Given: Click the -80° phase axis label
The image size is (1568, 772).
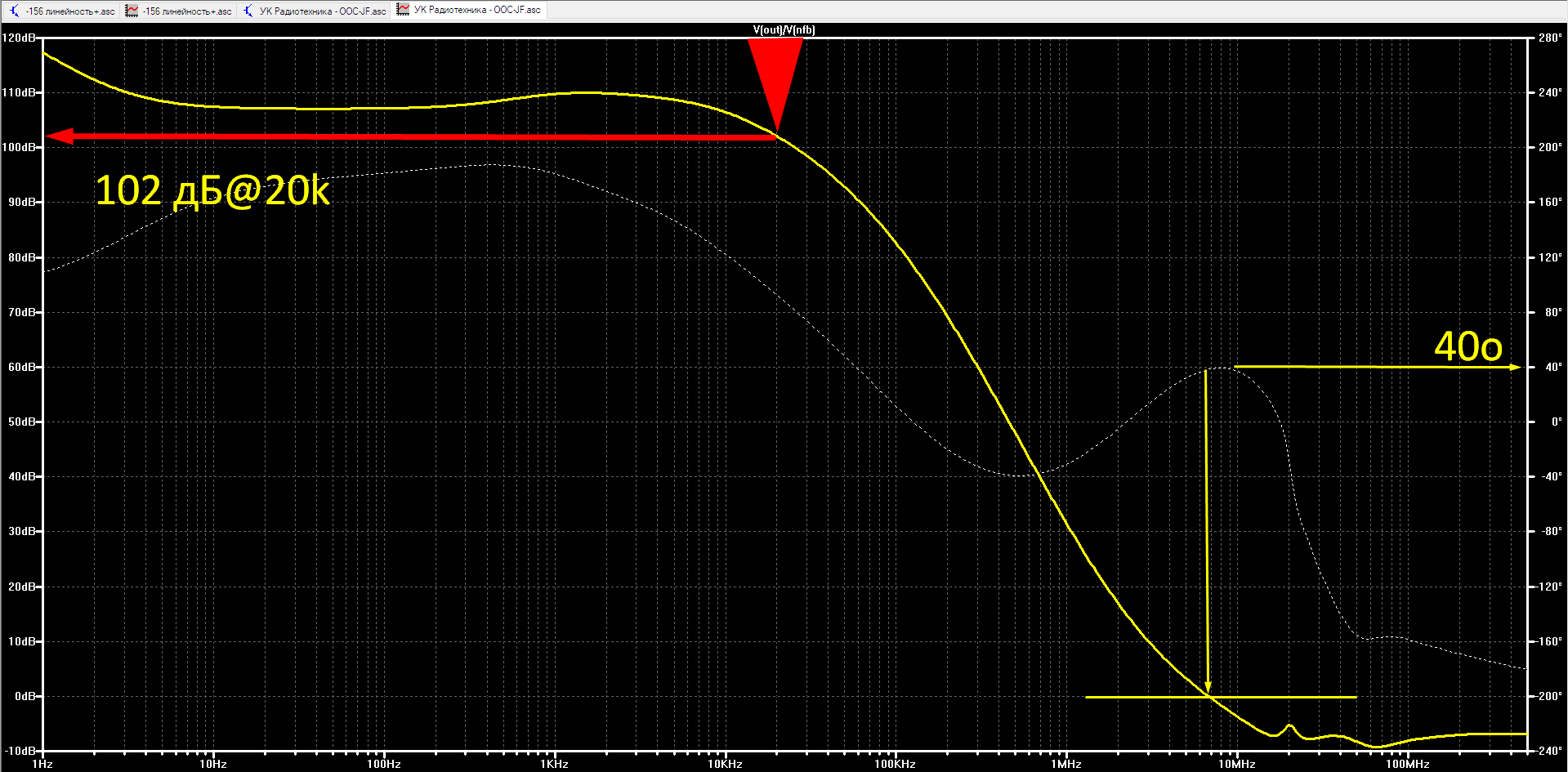Looking at the screenshot, I should [x=1552, y=531].
